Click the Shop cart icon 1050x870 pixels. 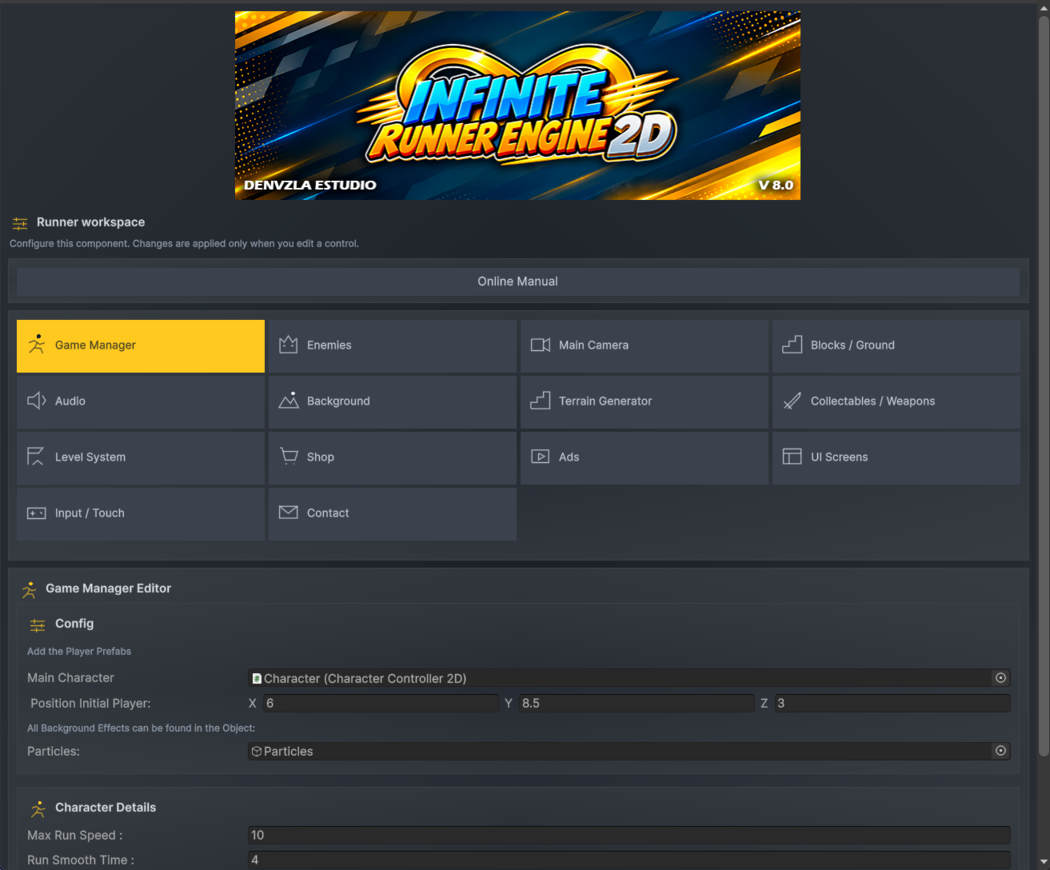click(x=289, y=456)
